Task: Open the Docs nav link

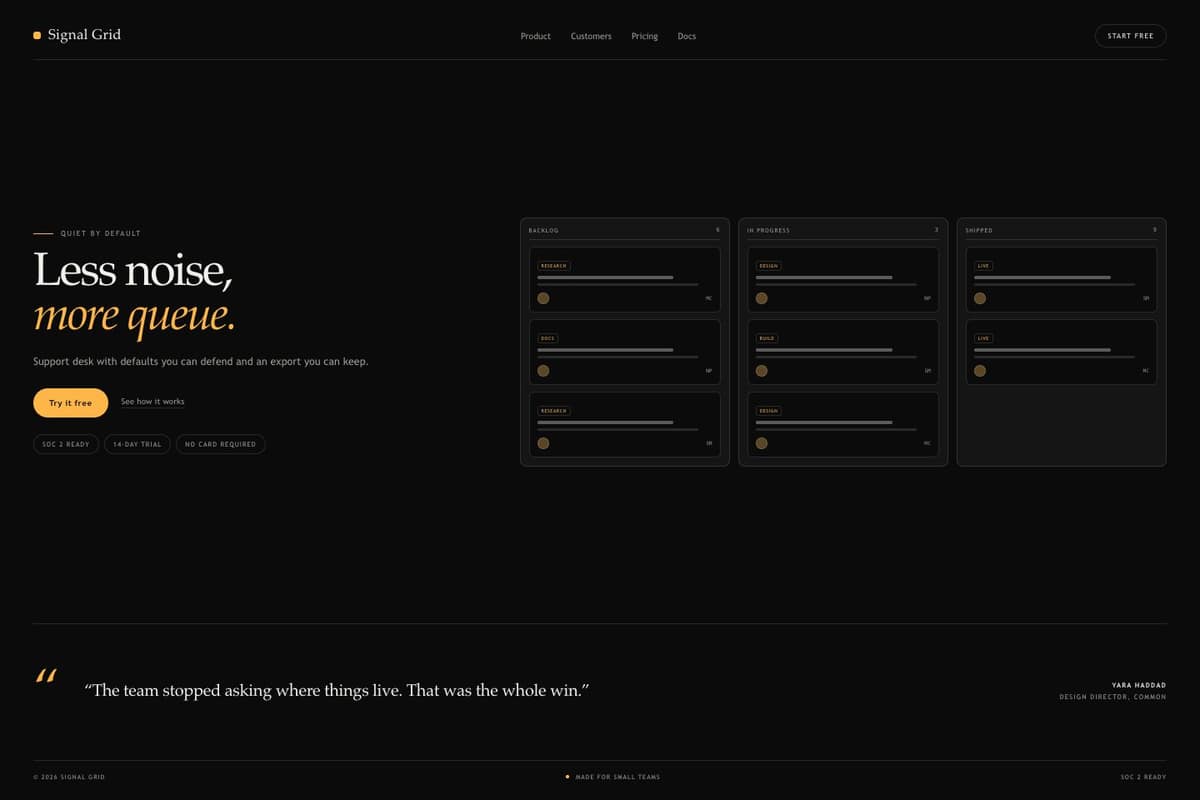Action: coord(686,36)
